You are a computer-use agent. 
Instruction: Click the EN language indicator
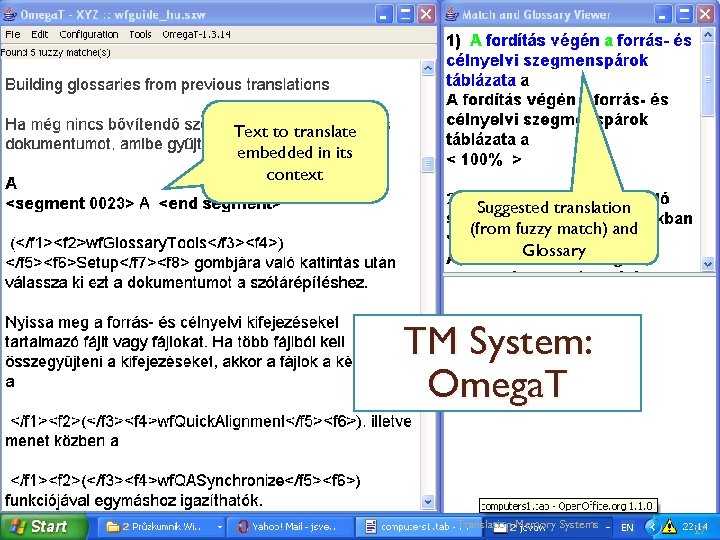click(x=627, y=527)
